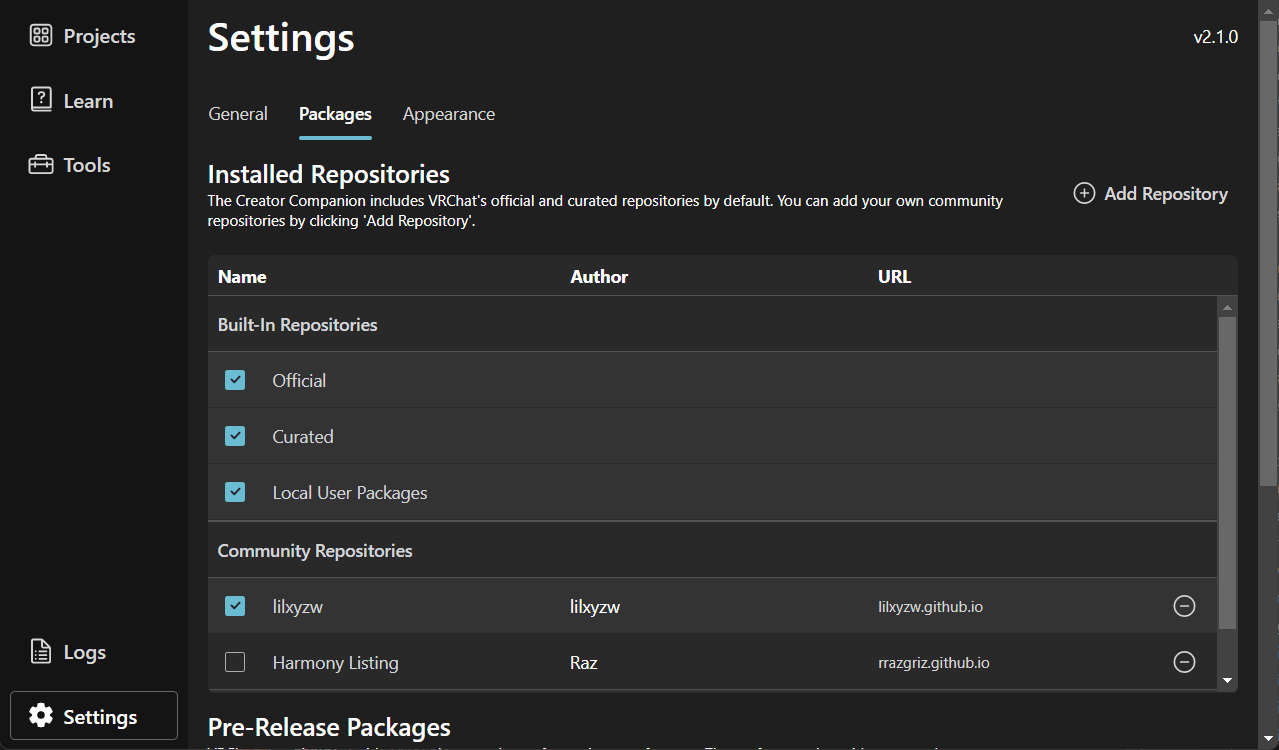Uncheck the Official repository checkbox
The image size is (1279, 750).
point(235,380)
